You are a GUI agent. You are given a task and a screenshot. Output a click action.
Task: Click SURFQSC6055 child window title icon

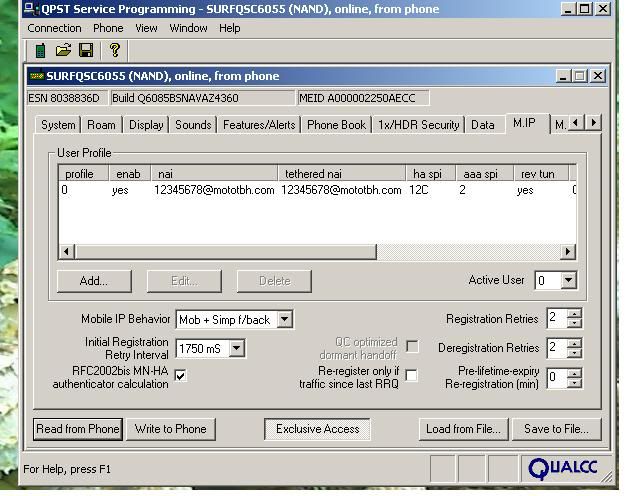coord(37,76)
